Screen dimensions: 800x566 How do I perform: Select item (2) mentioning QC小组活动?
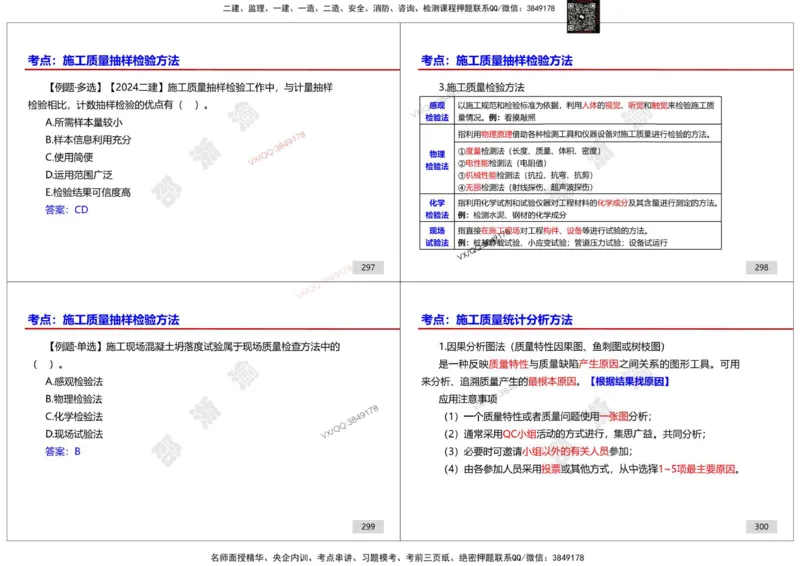(x=575, y=434)
